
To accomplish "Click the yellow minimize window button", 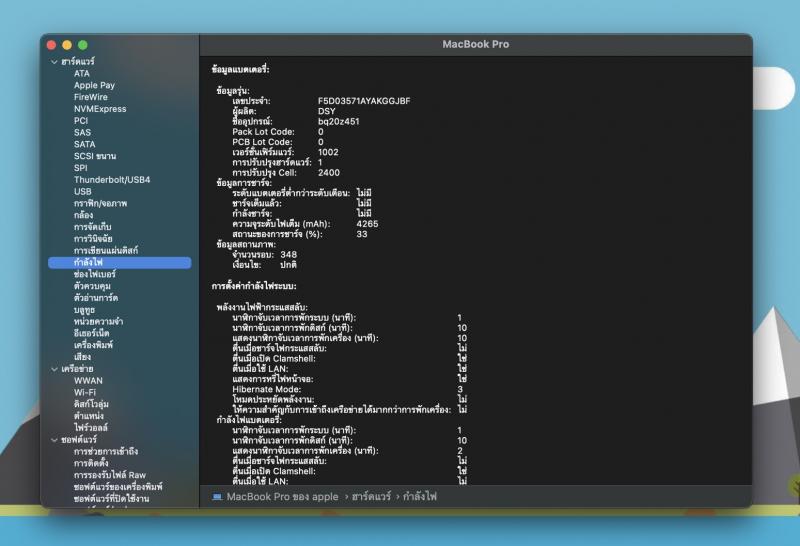I will coord(67,45).
